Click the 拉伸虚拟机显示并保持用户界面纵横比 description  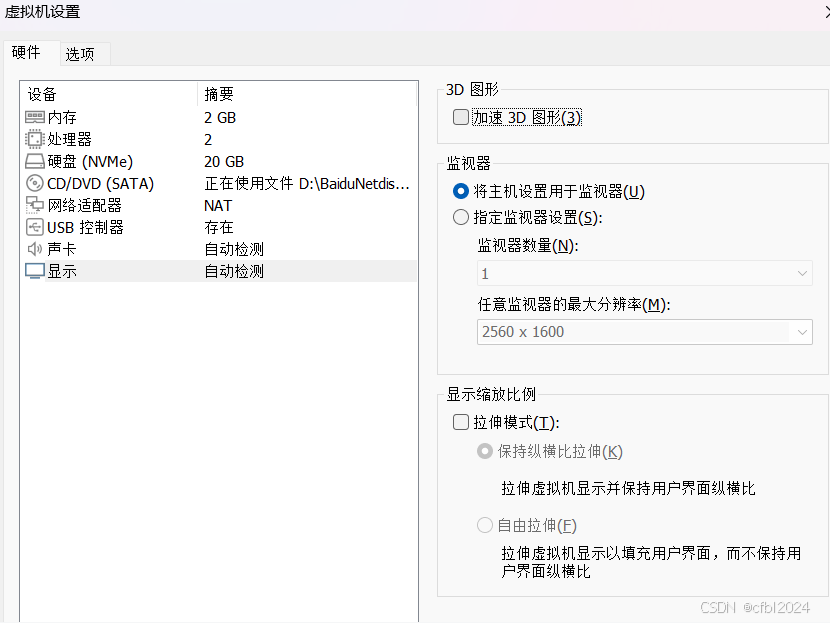click(x=628, y=488)
